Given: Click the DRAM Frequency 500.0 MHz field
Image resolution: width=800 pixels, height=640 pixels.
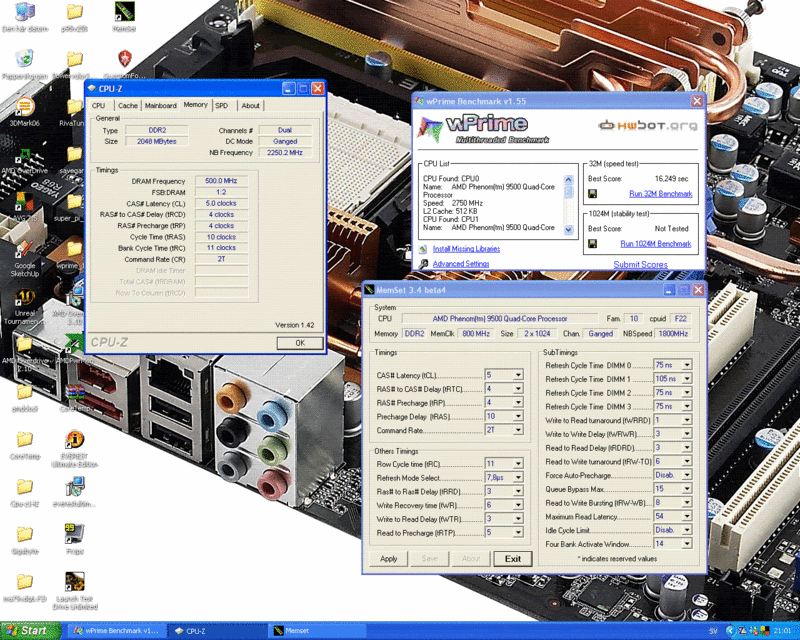Looking at the screenshot, I should pos(221,181).
